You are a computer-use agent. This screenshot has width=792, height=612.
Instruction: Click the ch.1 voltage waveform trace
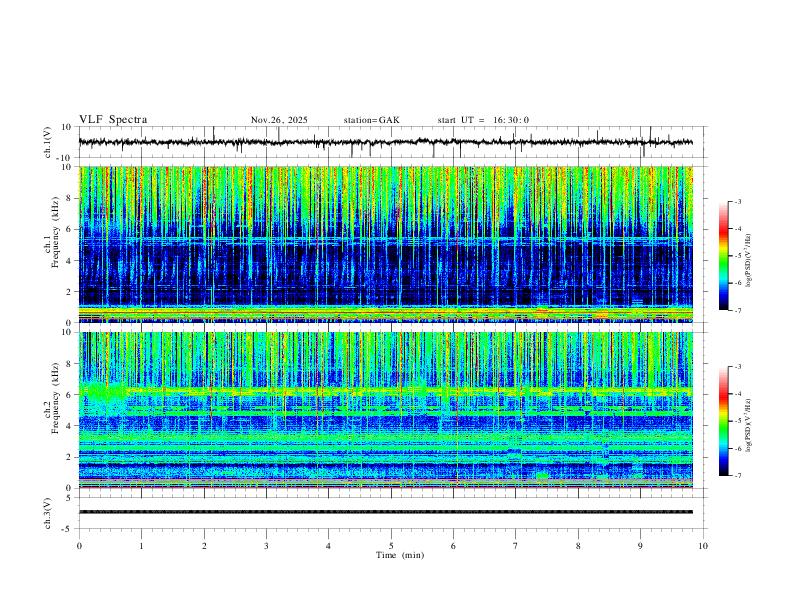[386, 142]
